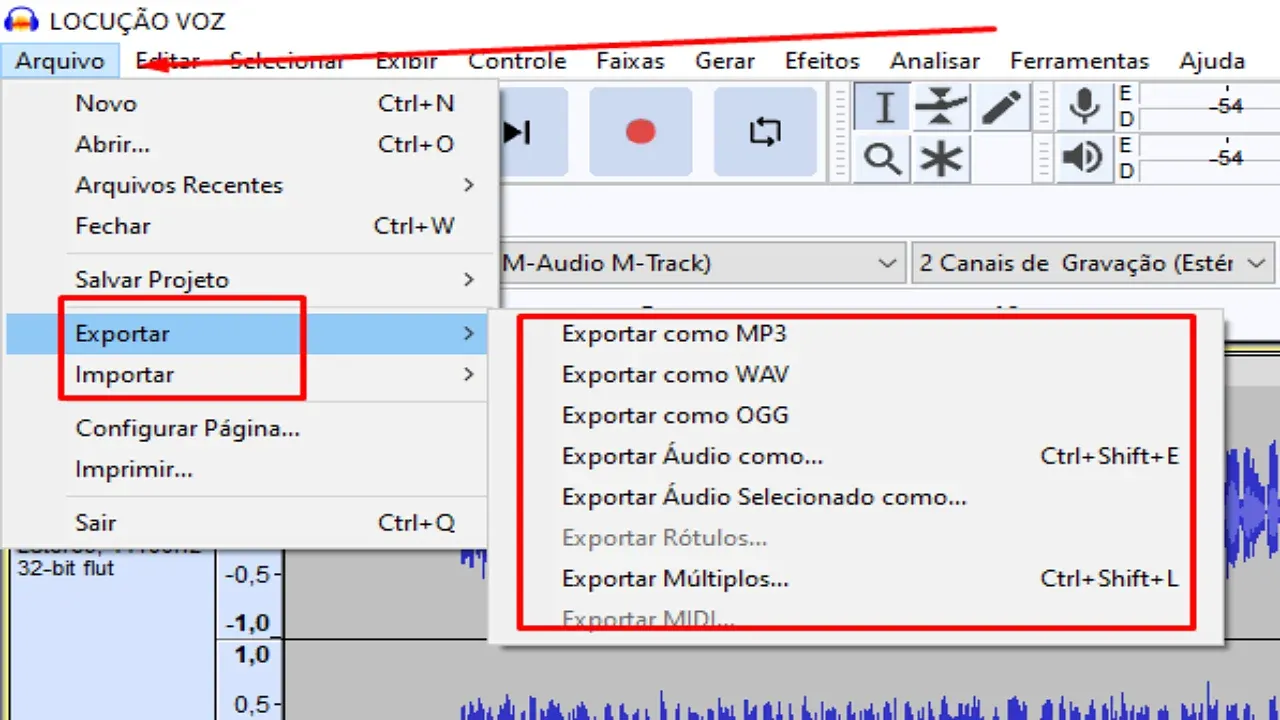Open the Efeitos menu
Viewport: 1280px width, 720px height.
click(x=822, y=61)
